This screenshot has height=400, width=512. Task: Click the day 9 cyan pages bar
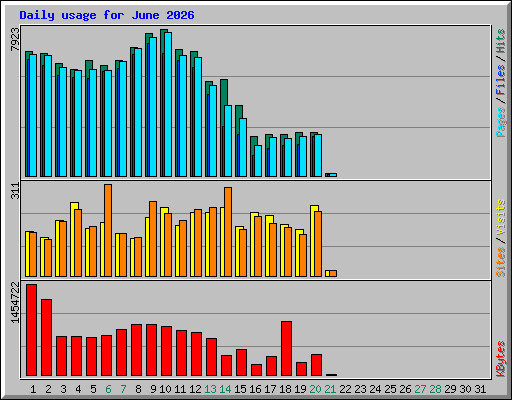[x=153, y=107]
